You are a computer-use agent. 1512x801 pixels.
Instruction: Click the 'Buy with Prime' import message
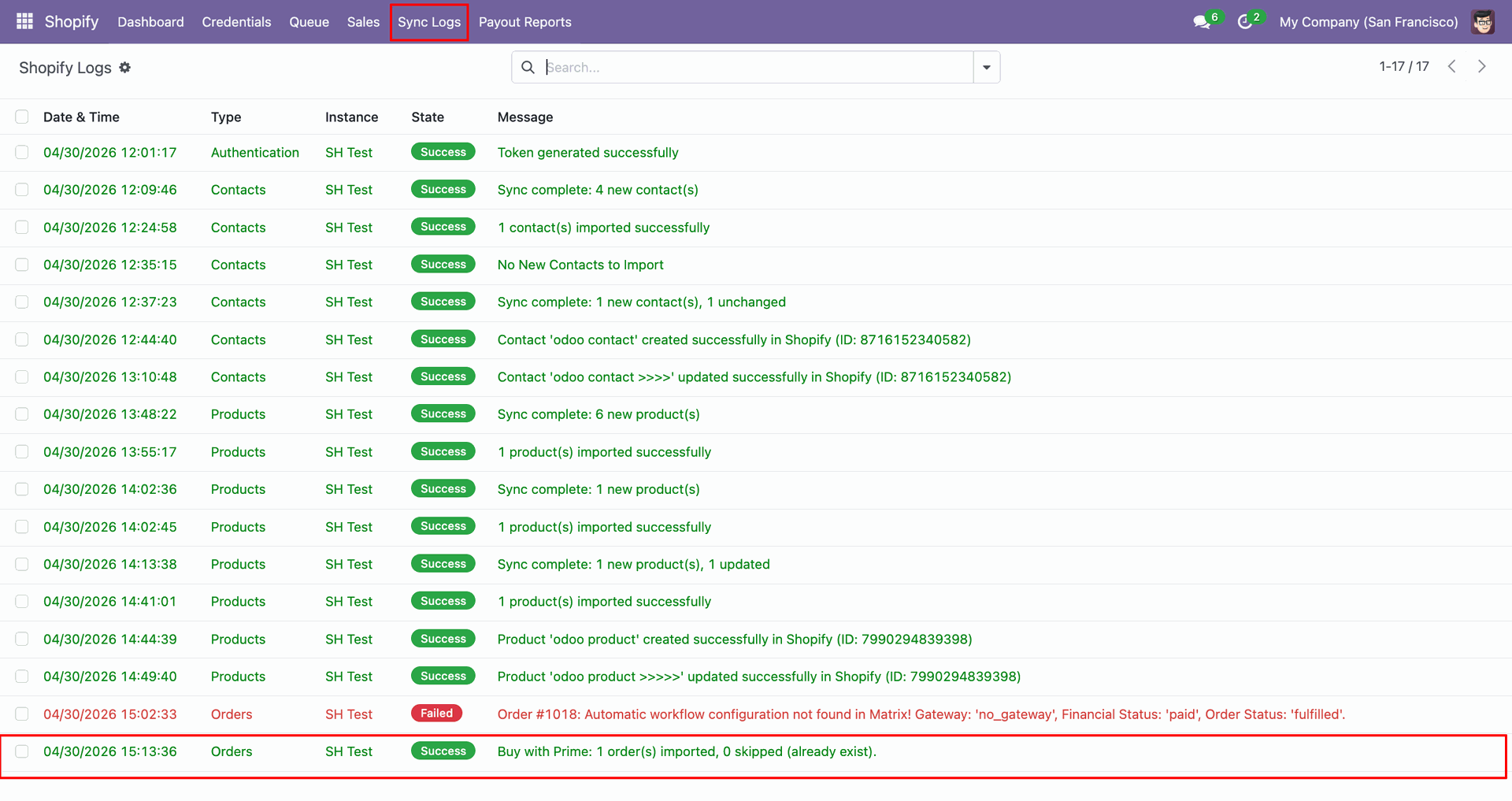coord(687,751)
